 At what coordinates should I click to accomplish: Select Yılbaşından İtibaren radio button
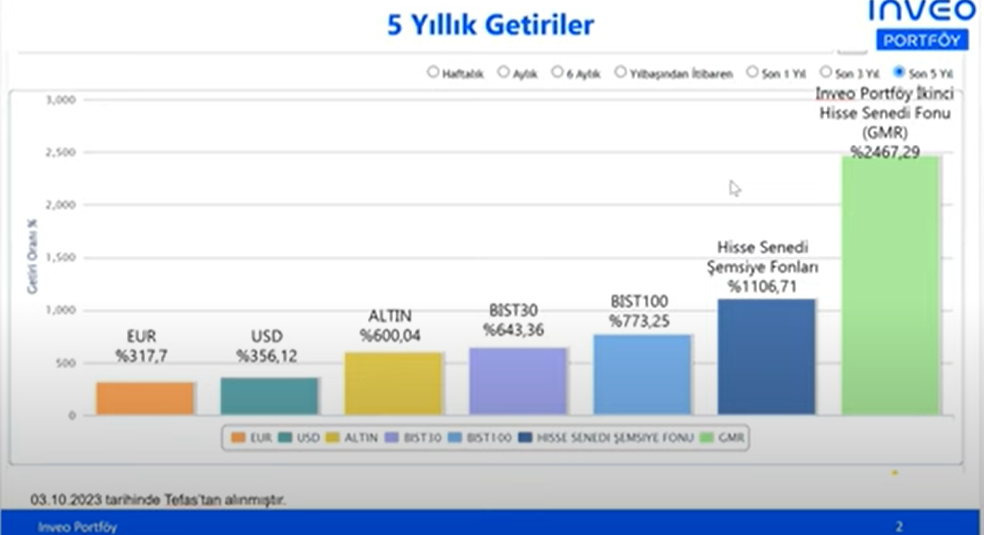click(621, 72)
